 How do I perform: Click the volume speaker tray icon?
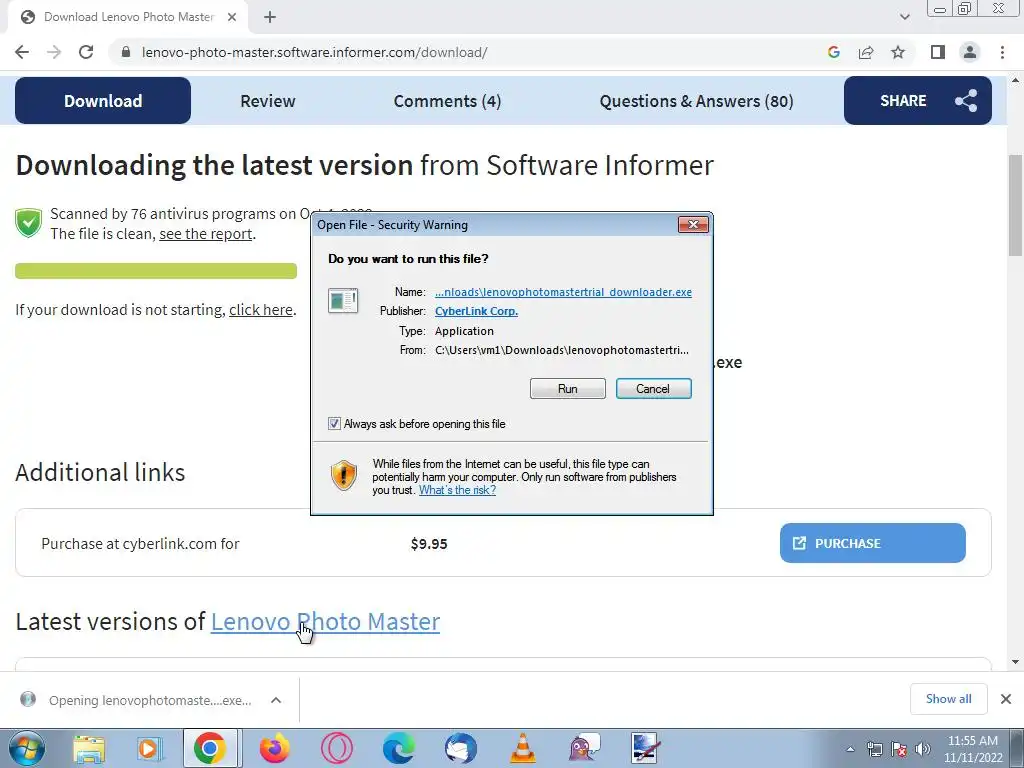tap(922, 749)
